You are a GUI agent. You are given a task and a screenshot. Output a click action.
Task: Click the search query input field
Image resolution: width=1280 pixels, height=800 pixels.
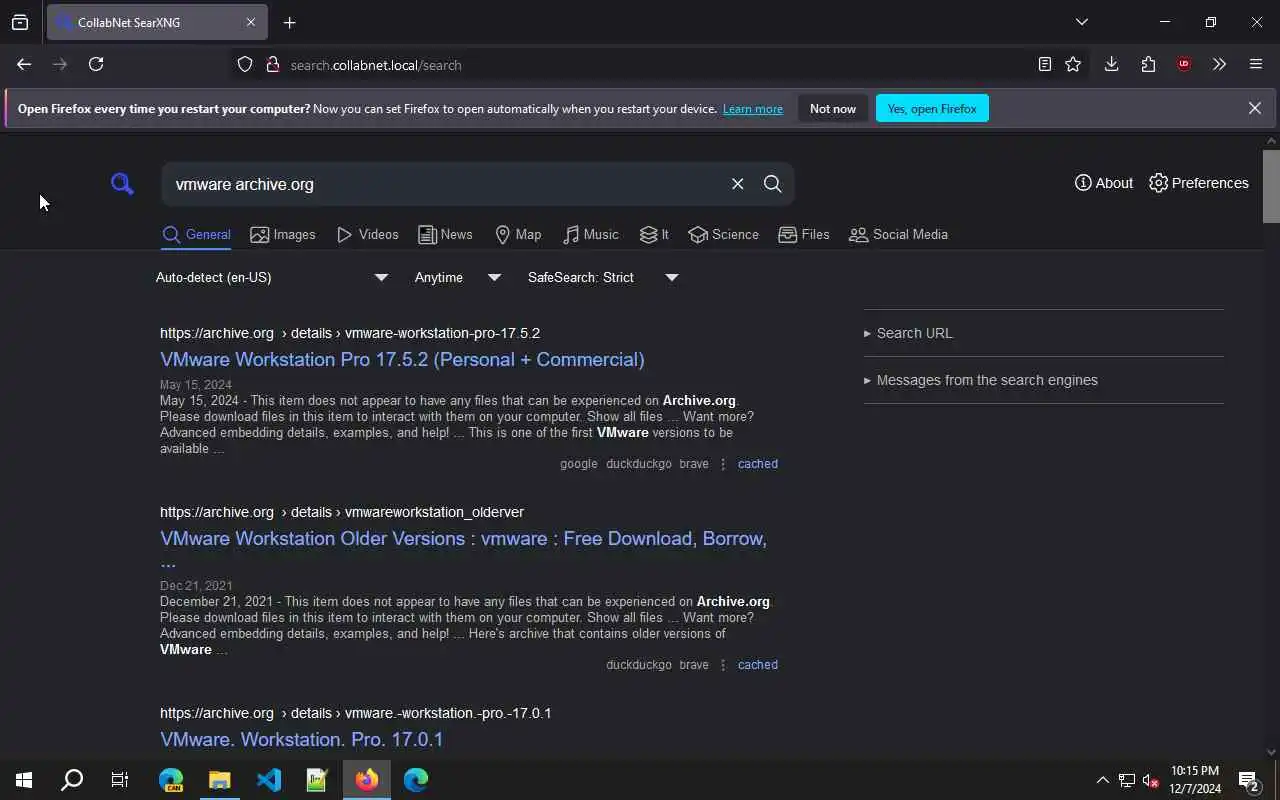445,184
